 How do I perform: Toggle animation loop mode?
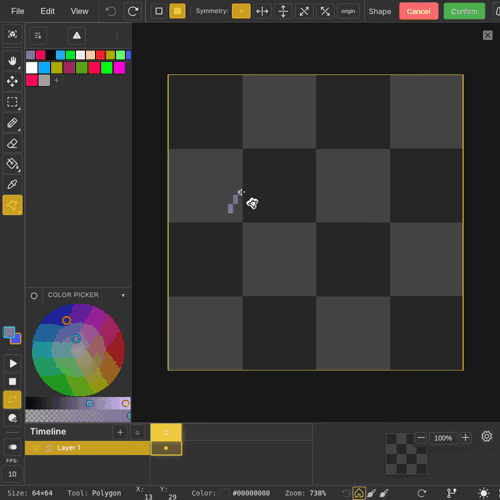(x=12, y=400)
